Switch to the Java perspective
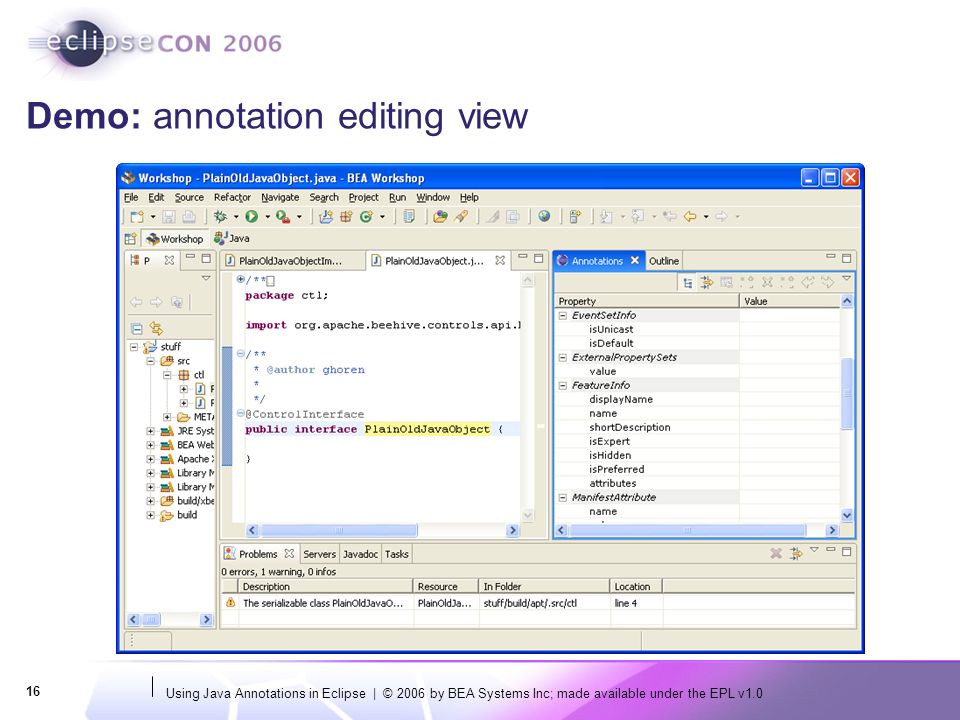The height and width of the screenshot is (720, 960). (x=231, y=238)
